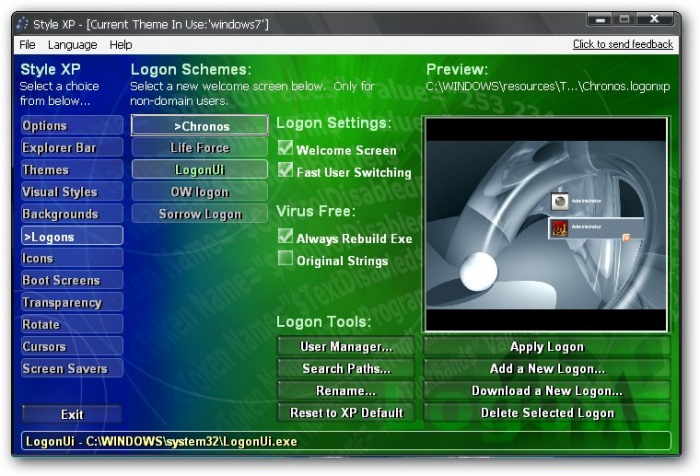Screen dimensions: 700x476
Task: Open the Language menu
Action: pos(72,45)
